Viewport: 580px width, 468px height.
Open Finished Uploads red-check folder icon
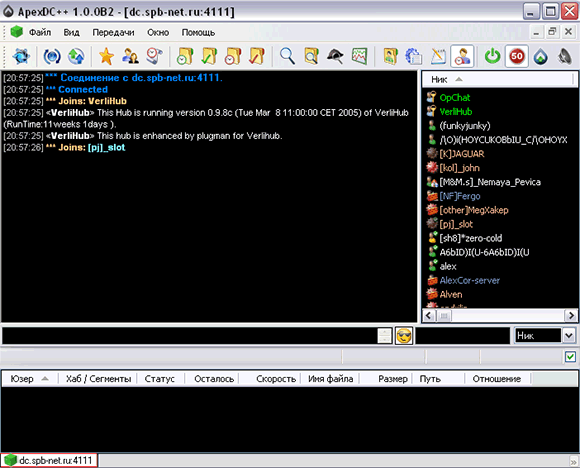pos(257,57)
